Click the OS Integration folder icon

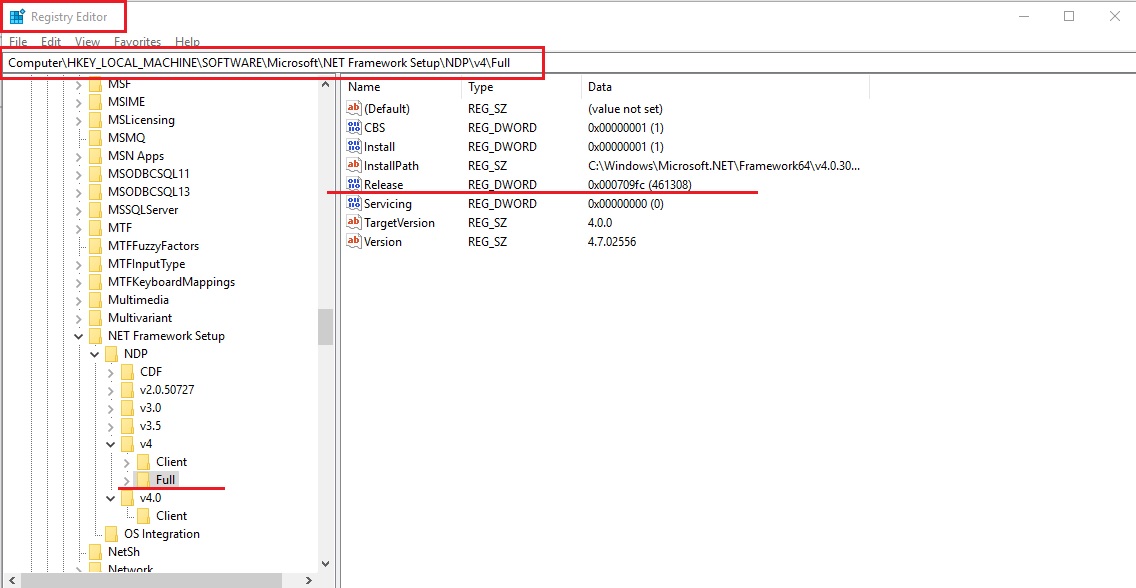pyautogui.click(x=111, y=534)
